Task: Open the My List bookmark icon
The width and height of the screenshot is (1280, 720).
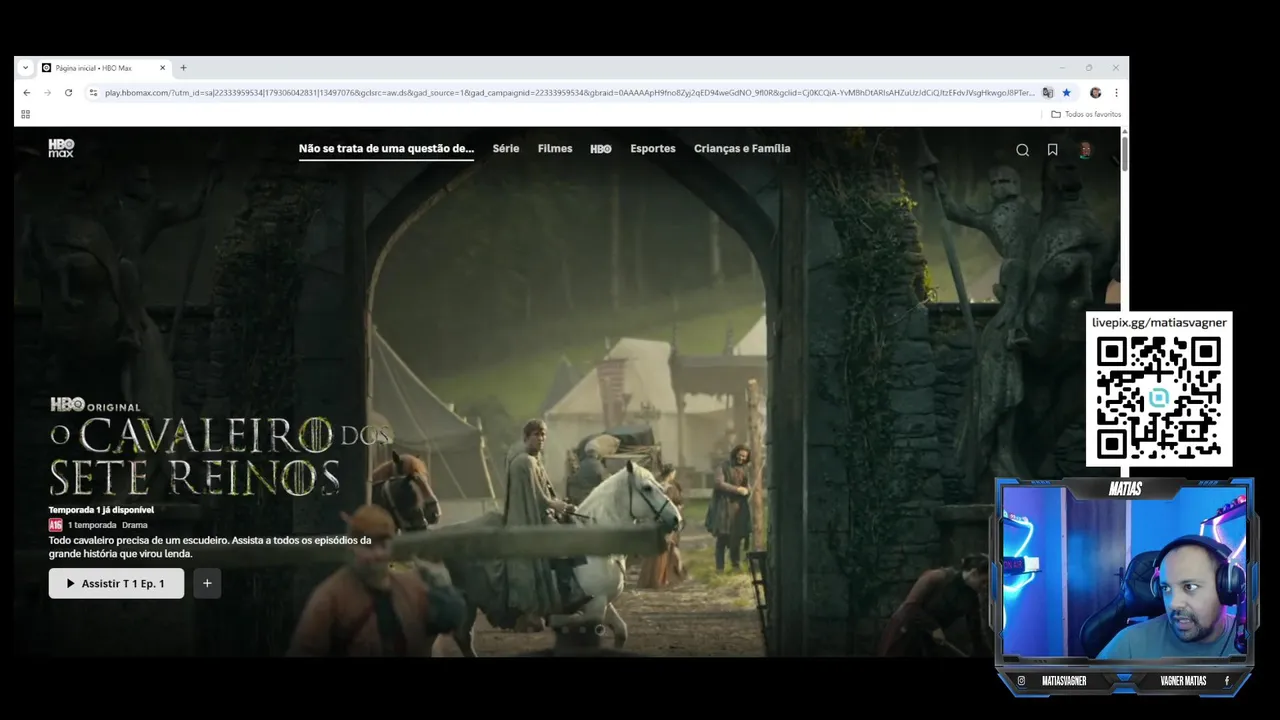Action: click(1052, 150)
